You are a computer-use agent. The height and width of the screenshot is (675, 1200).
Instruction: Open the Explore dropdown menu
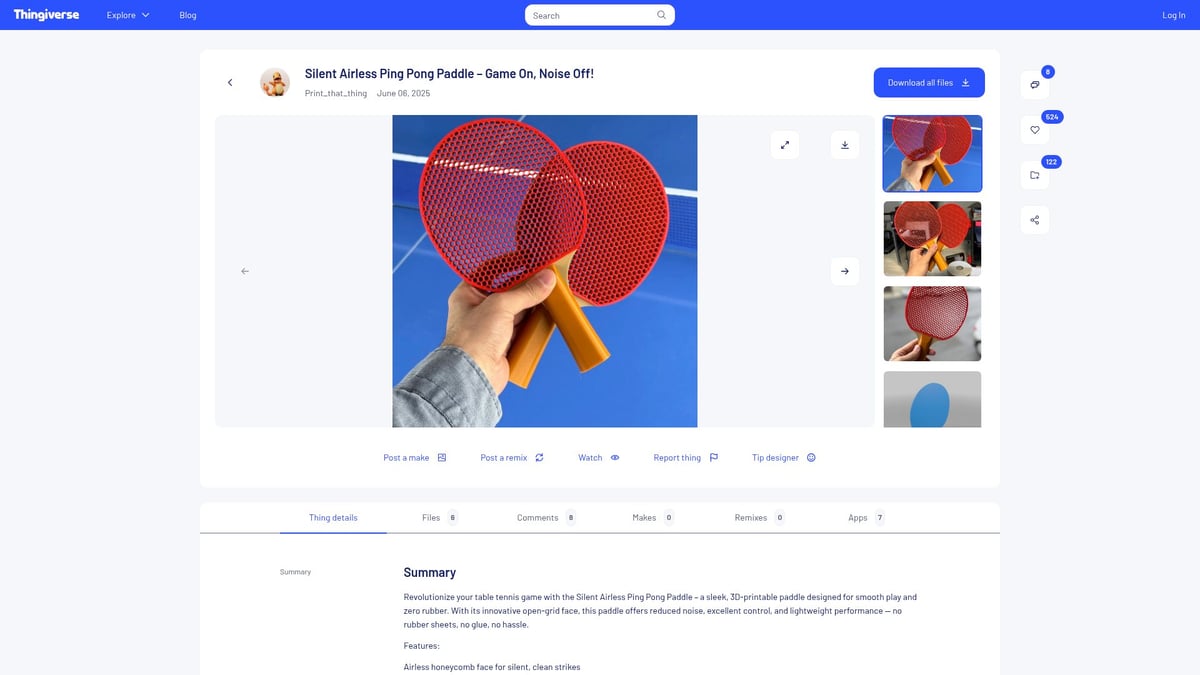tap(128, 15)
